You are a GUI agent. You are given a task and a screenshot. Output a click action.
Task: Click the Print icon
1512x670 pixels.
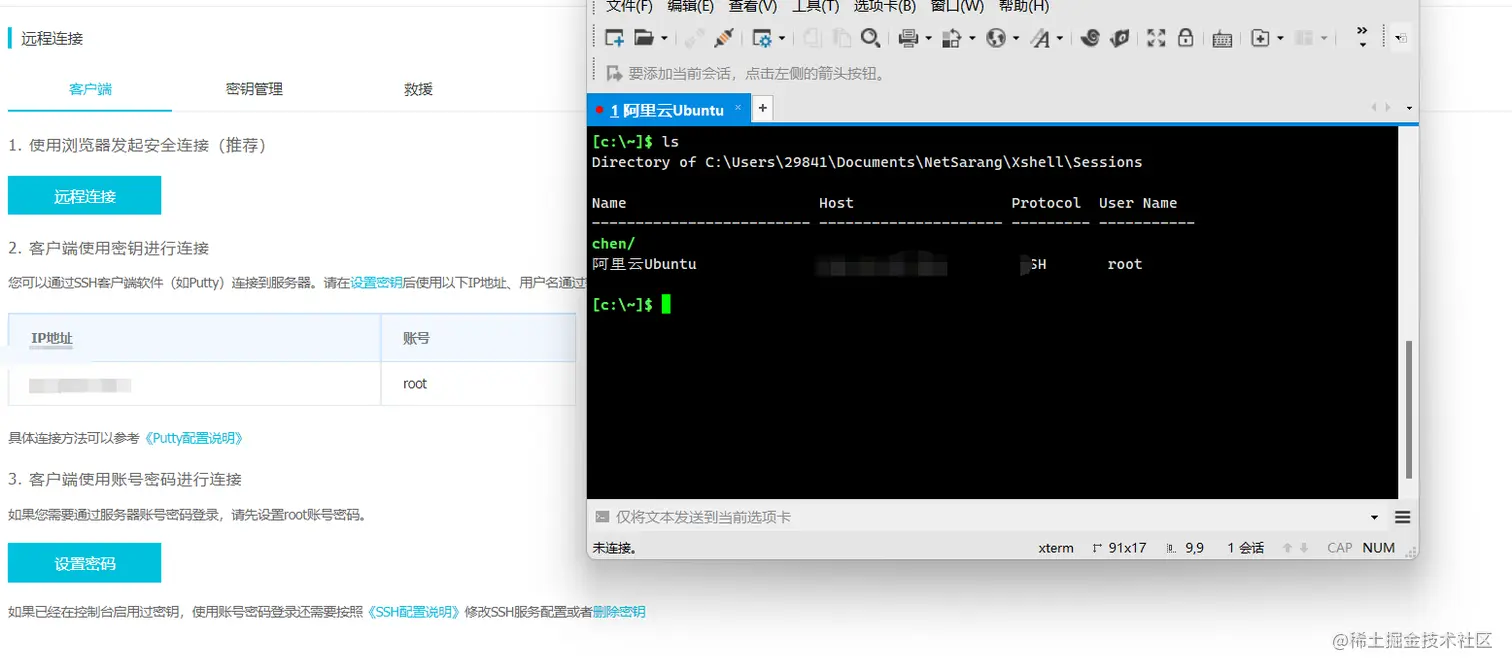(x=908, y=38)
